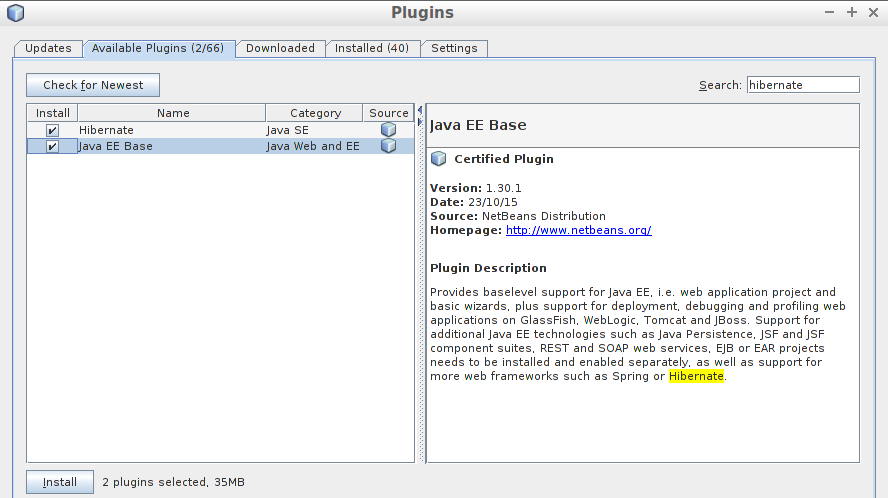Viewport: 888px width, 498px height.
Task: Click the Java SE category cell
Action: 288,130
